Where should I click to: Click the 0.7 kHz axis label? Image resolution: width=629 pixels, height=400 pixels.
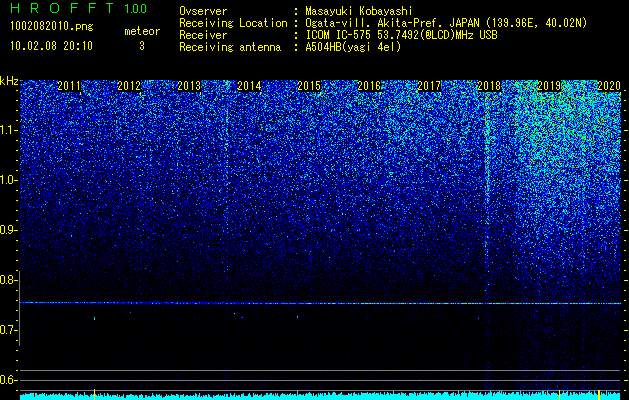click(x=8, y=330)
